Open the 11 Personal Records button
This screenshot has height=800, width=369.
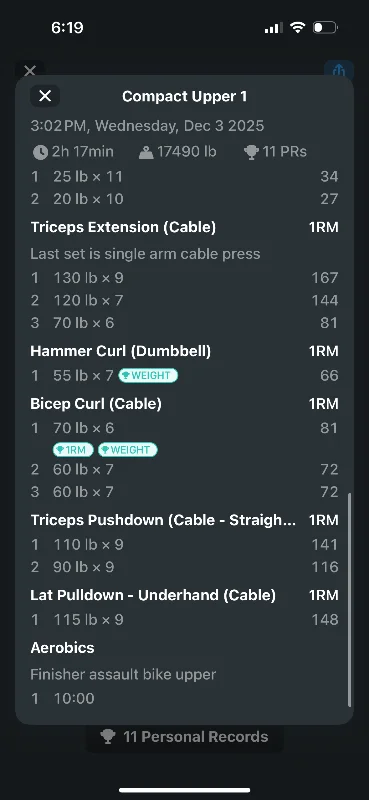pyautogui.click(x=185, y=737)
